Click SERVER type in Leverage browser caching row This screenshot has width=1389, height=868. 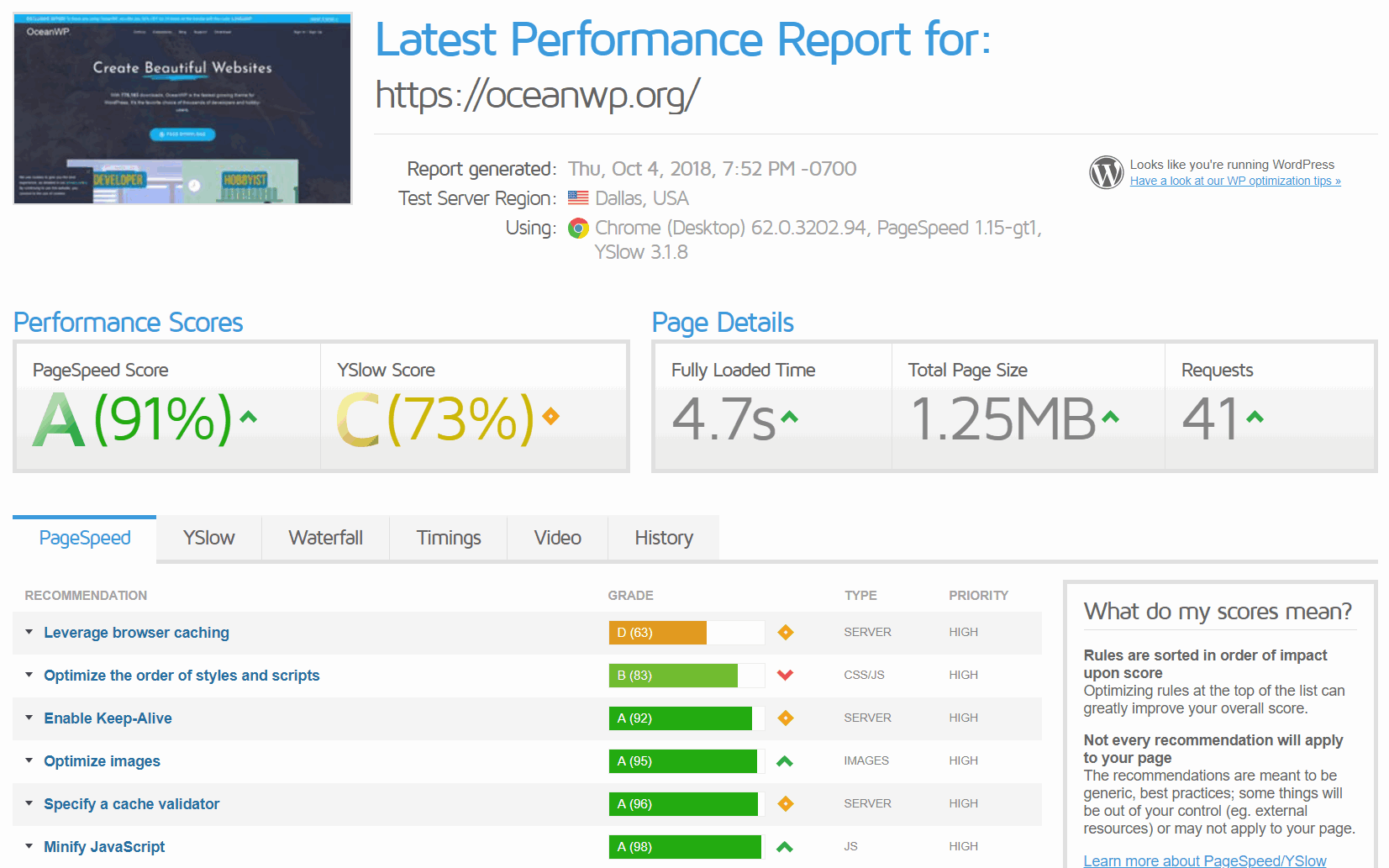click(x=868, y=632)
